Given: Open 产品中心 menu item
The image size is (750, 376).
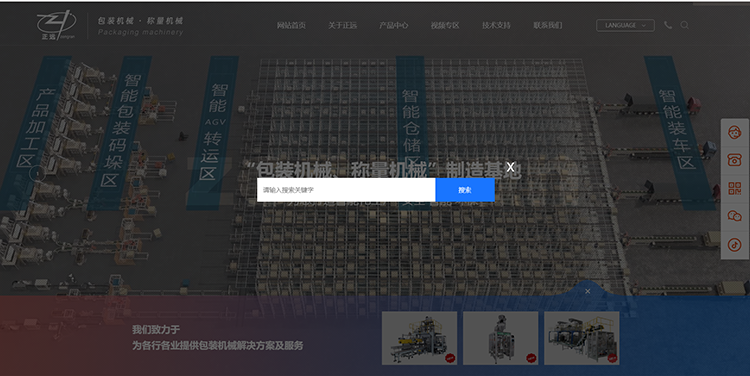Looking at the screenshot, I should (x=394, y=25).
